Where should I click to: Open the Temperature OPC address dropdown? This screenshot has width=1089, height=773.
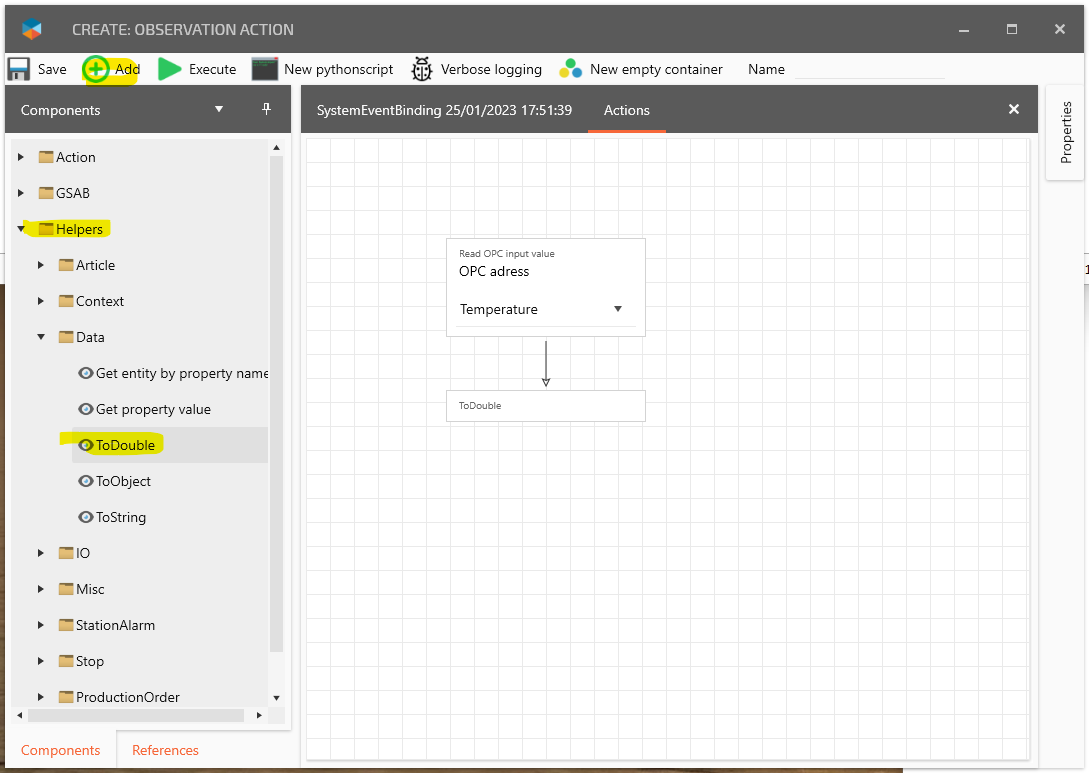[x=617, y=309]
